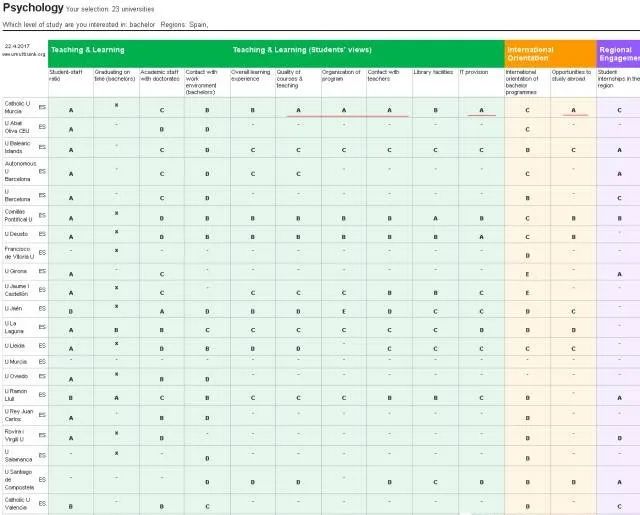Click U Jaén's Organization of program E grade
Image resolution: width=640 pixels, height=515 pixels.
344,311
